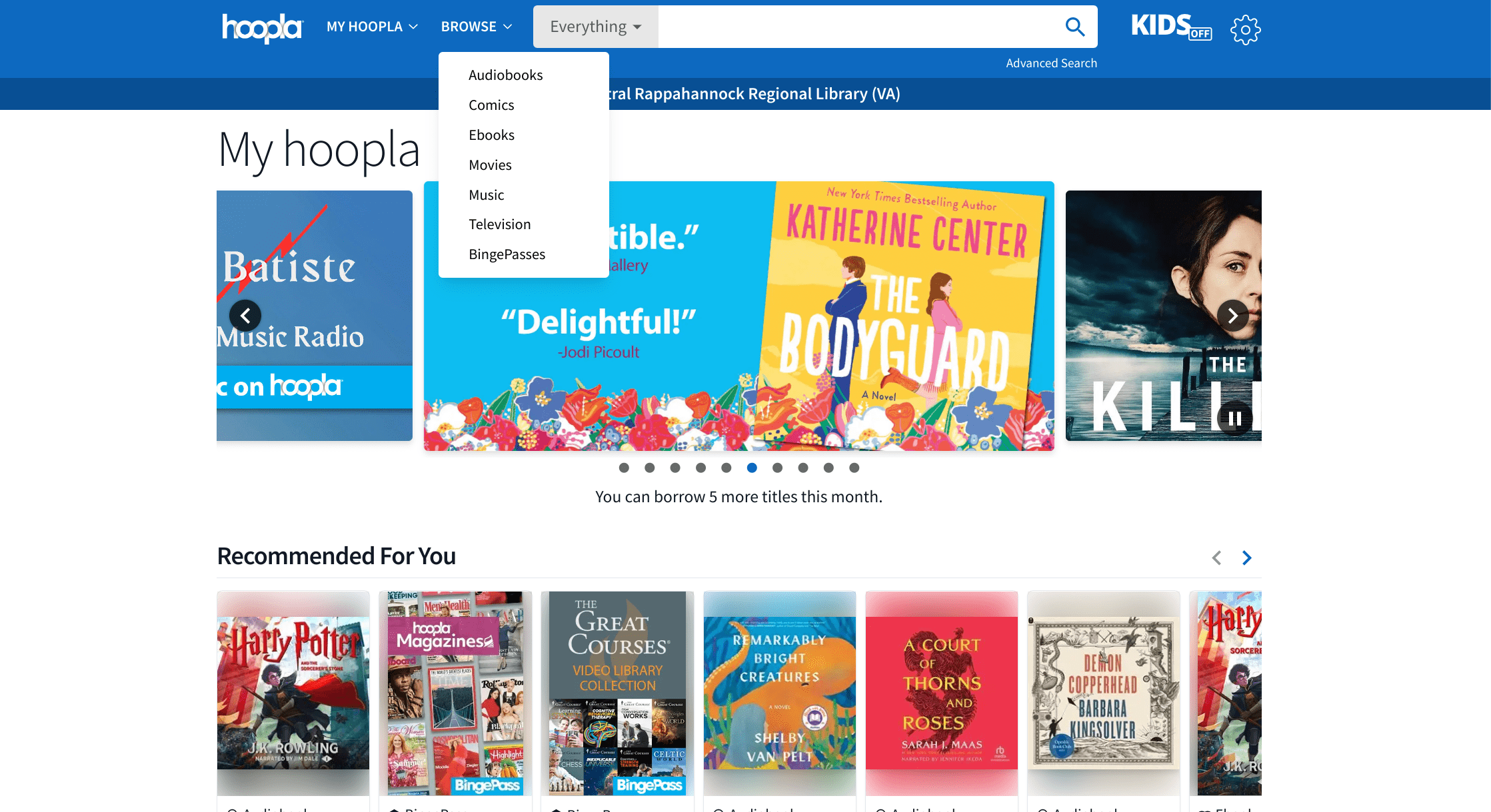Open A Court of Thorns and Roses

tap(942, 693)
